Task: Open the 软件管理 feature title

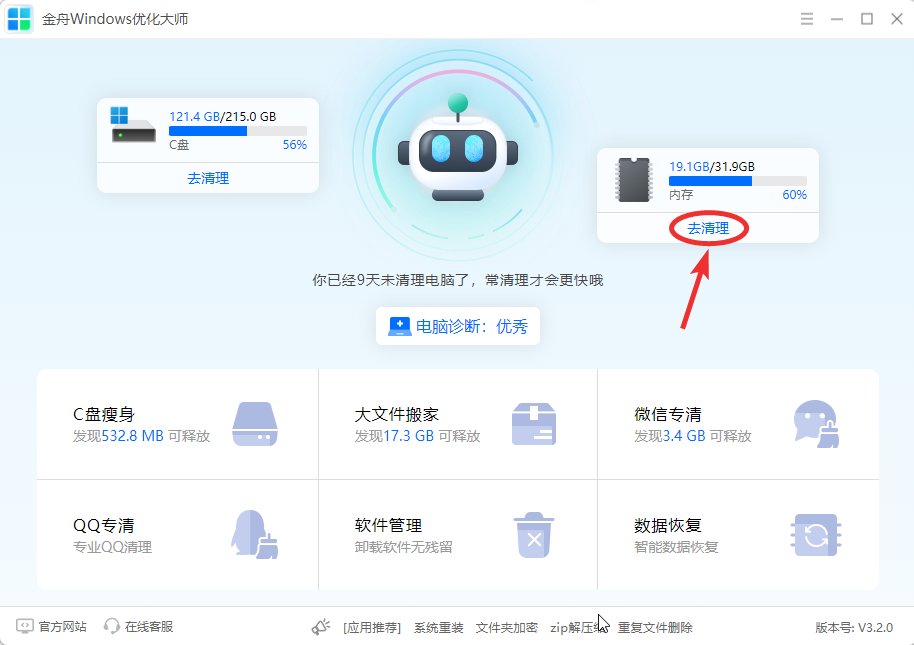Action: point(388,525)
